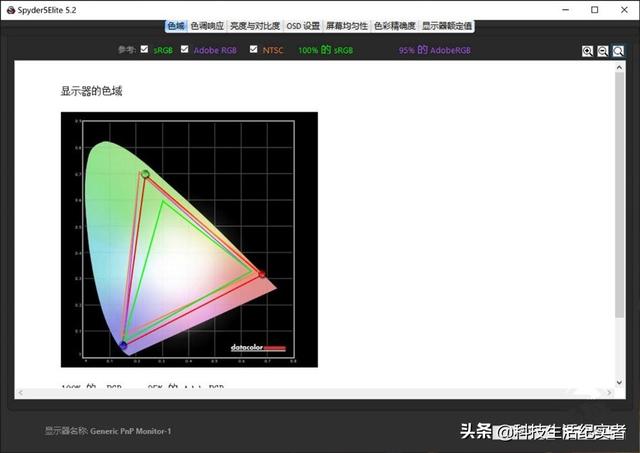The image size is (640, 453).
Task: Click the vertical scrollbar thumb
Action: (x=620, y=195)
